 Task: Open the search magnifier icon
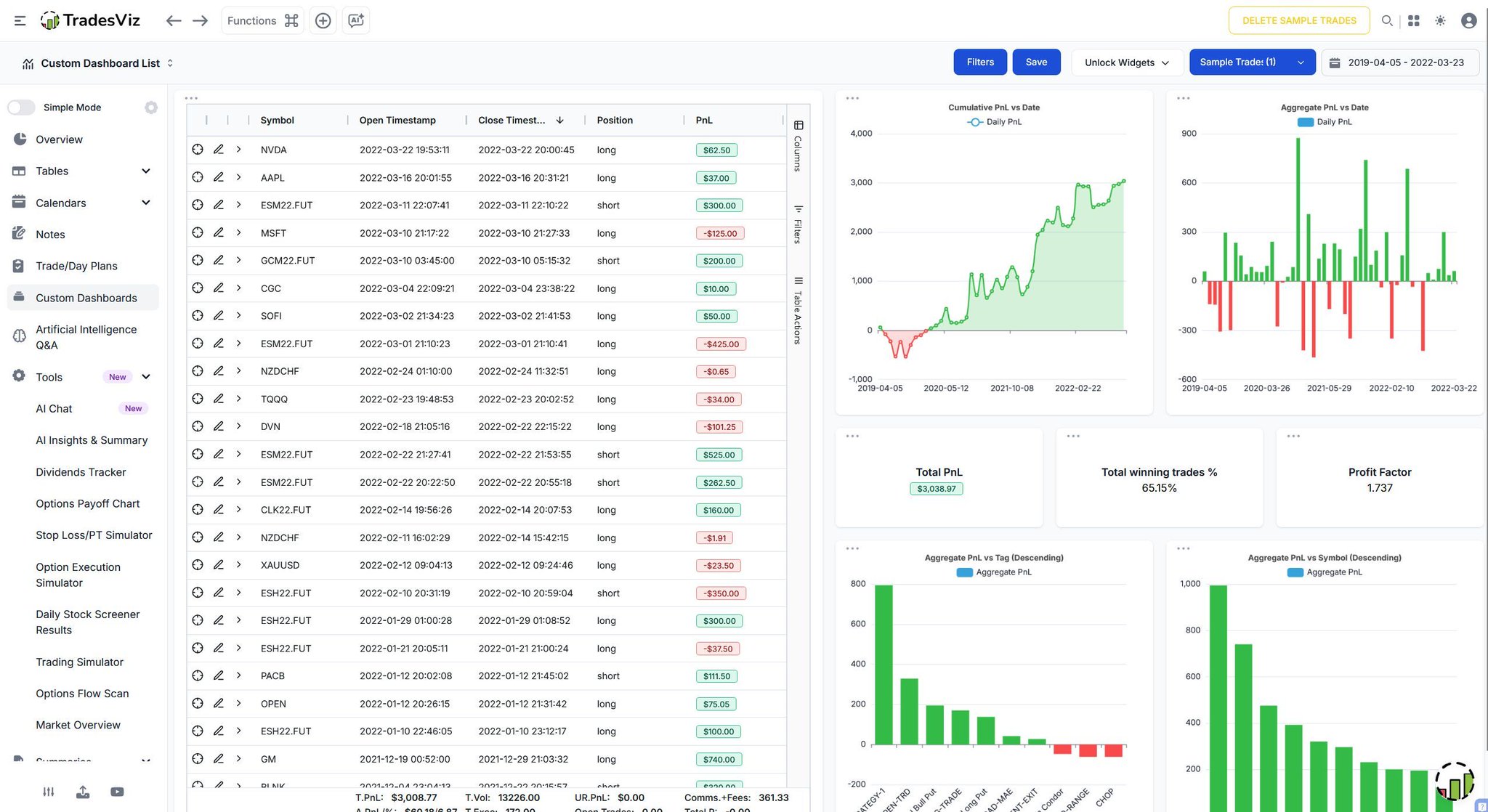pyautogui.click(x=1387, y=20)
